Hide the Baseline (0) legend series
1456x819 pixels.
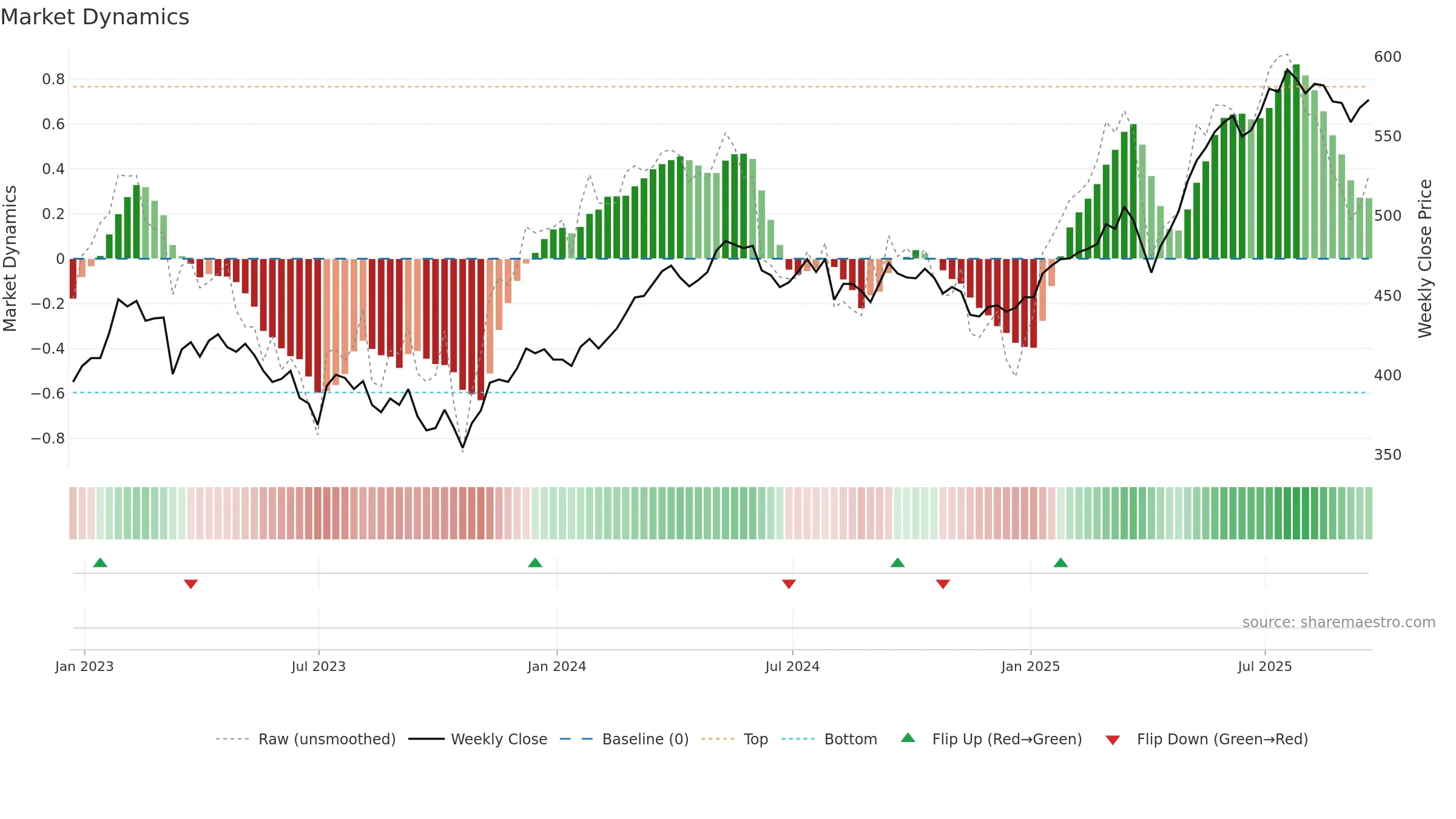[x=624, y=739]
